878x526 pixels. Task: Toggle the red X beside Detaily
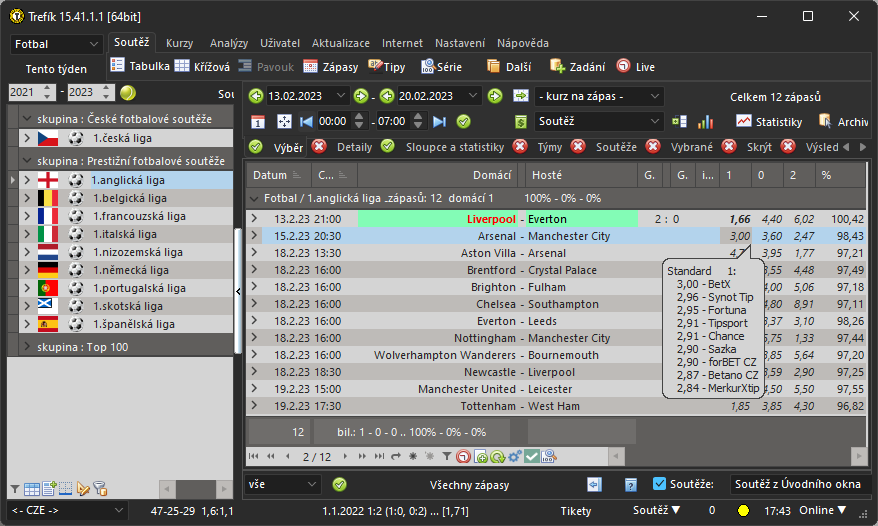tap(319, 147)
